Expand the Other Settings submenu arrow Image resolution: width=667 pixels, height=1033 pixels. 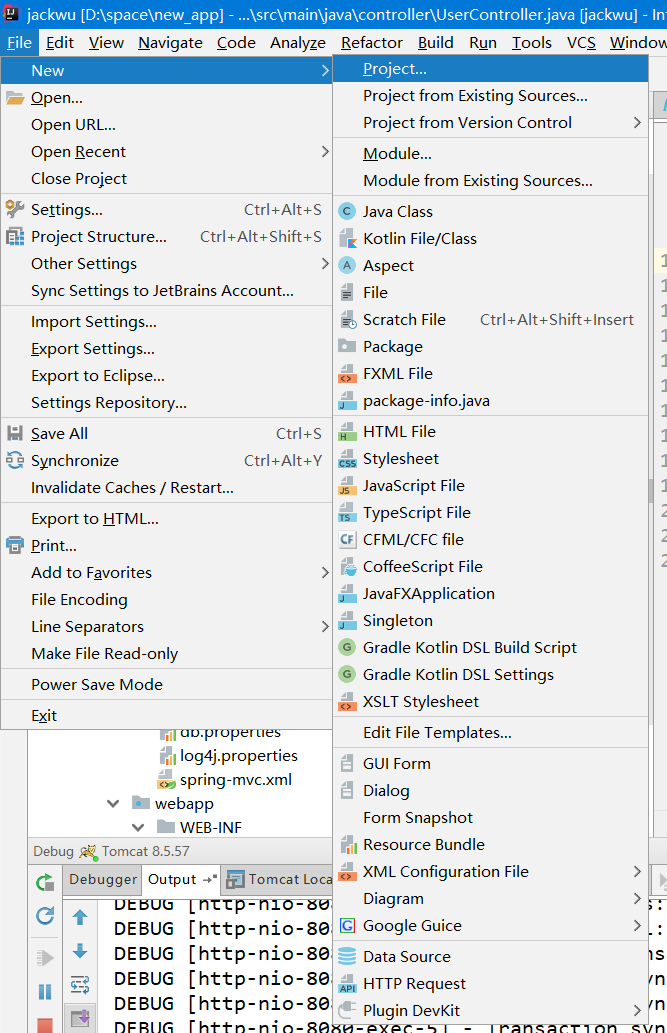pos(325,264)
